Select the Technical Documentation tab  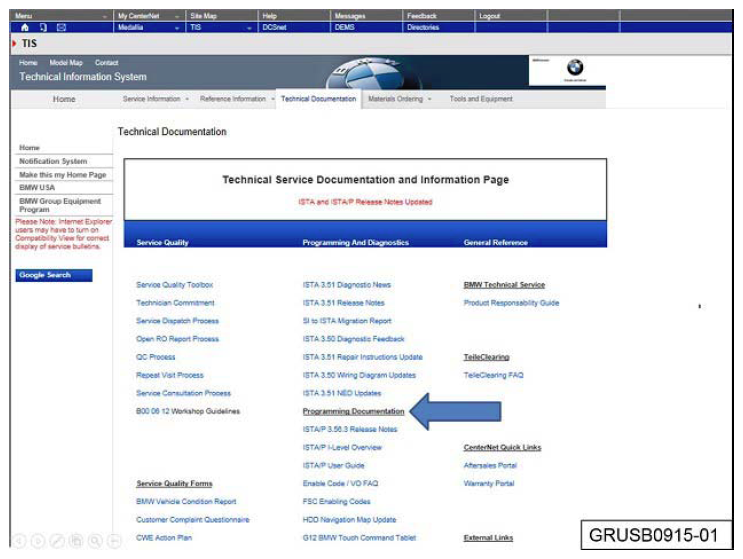pos(318,99)
